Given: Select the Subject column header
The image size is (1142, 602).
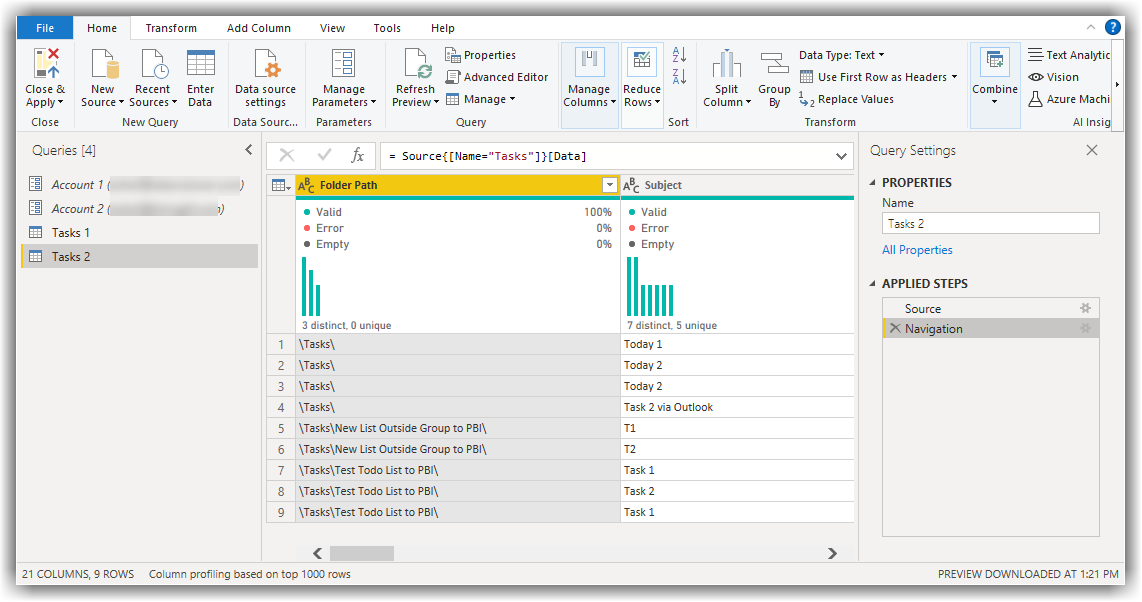Looking at the screenshot, I should [x=737, y=186].
